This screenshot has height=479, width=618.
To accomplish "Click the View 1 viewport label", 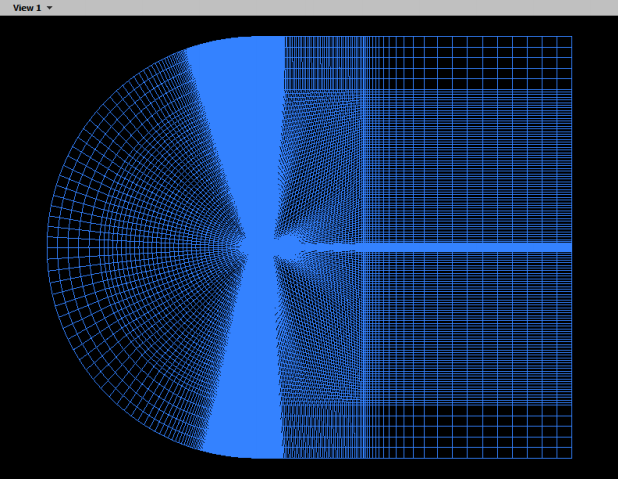I will [x=26, y=8].
